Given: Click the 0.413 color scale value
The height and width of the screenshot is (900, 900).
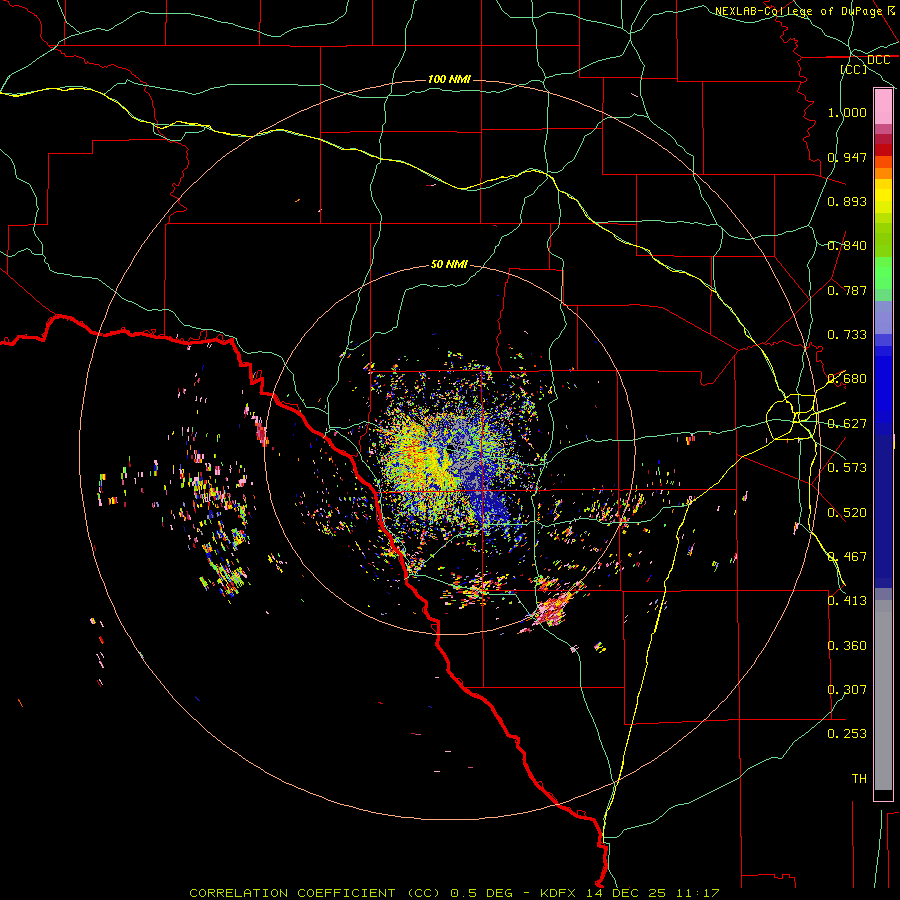Looking at the screenshot, I should coord(847,601).
